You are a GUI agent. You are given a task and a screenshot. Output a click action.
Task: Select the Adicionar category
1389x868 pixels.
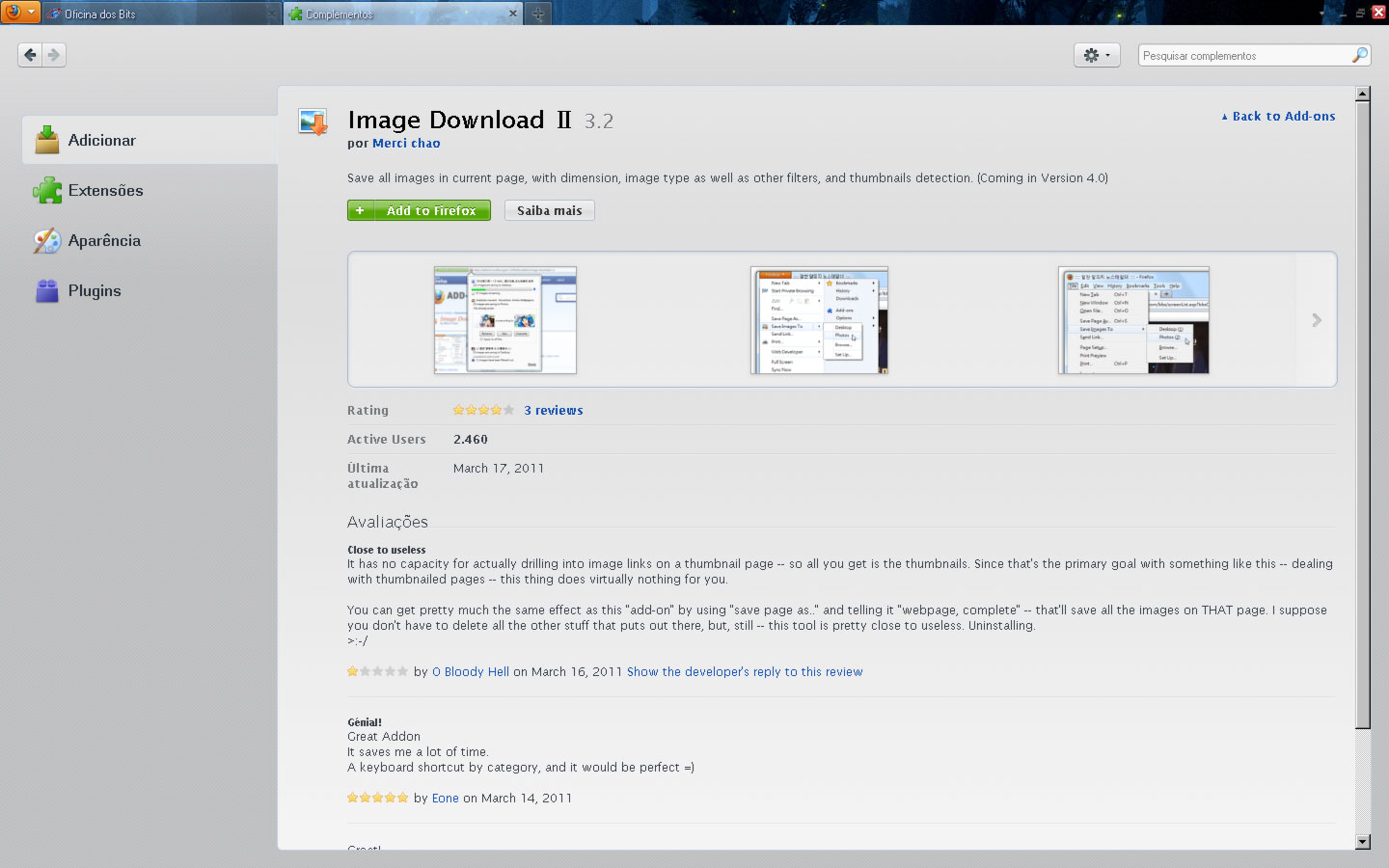[101, 141]
